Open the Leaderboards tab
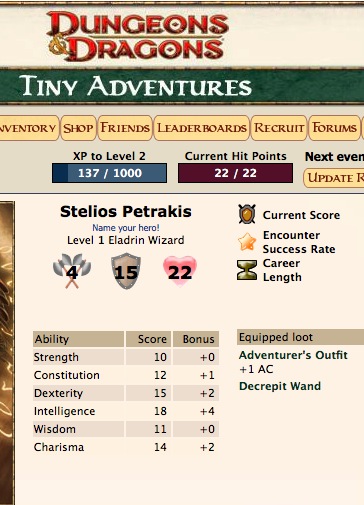Image resolution: width=364 pixels, height=505 pixels. click(x=202, y=128)
